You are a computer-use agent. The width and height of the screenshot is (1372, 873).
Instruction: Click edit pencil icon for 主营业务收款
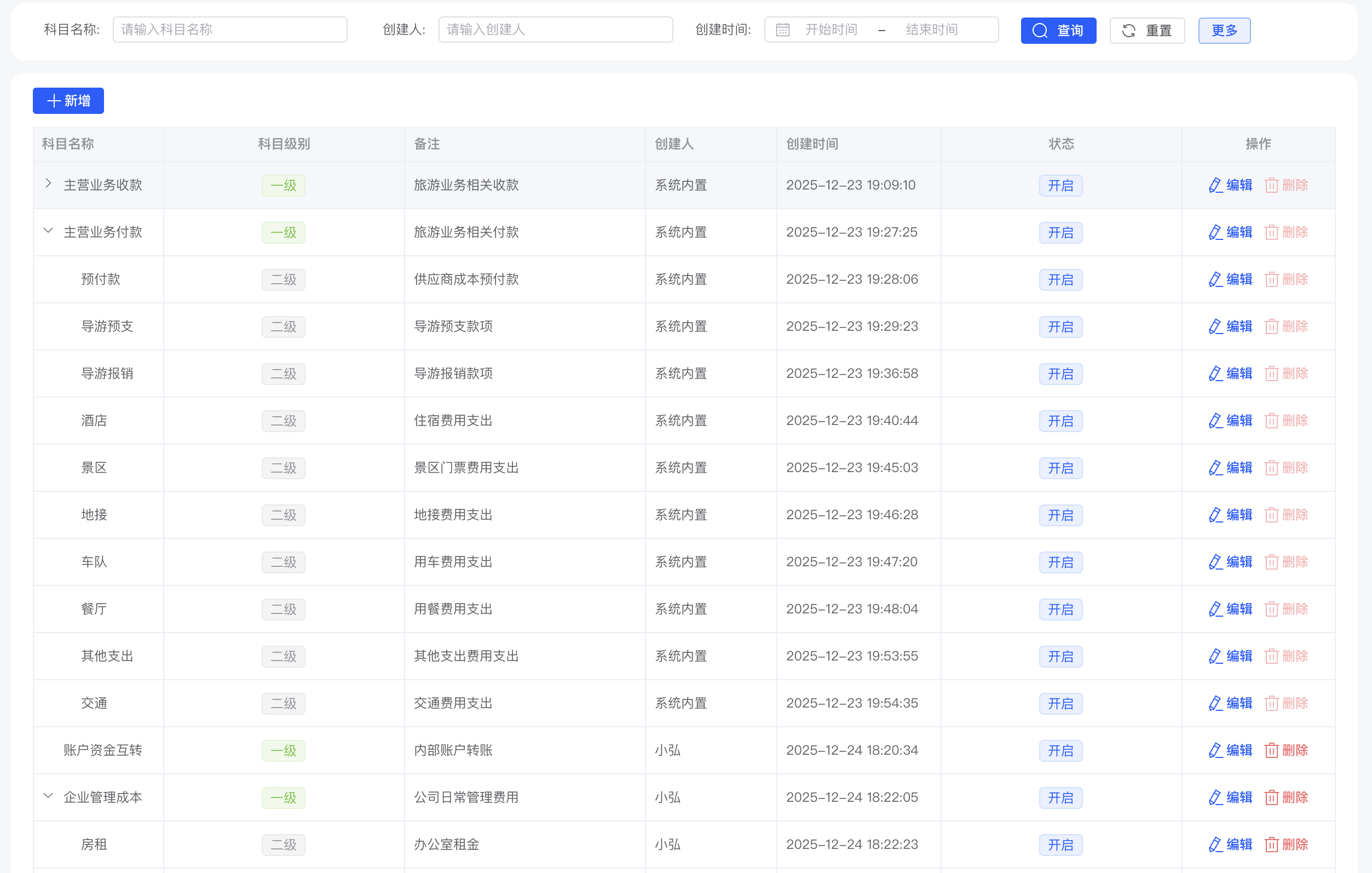(x=1215, y=185)
